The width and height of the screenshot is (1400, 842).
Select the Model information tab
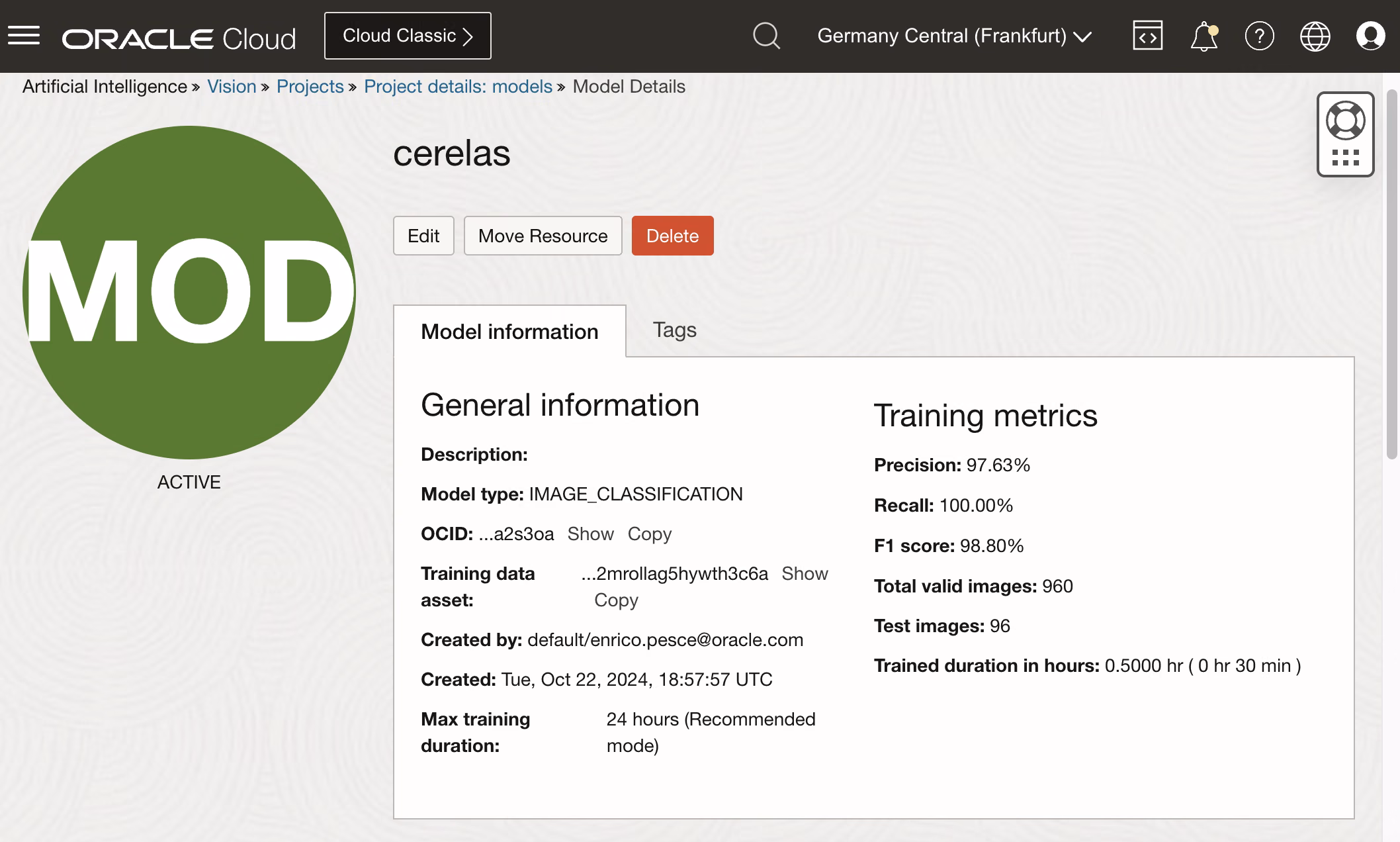coord(509,331)
